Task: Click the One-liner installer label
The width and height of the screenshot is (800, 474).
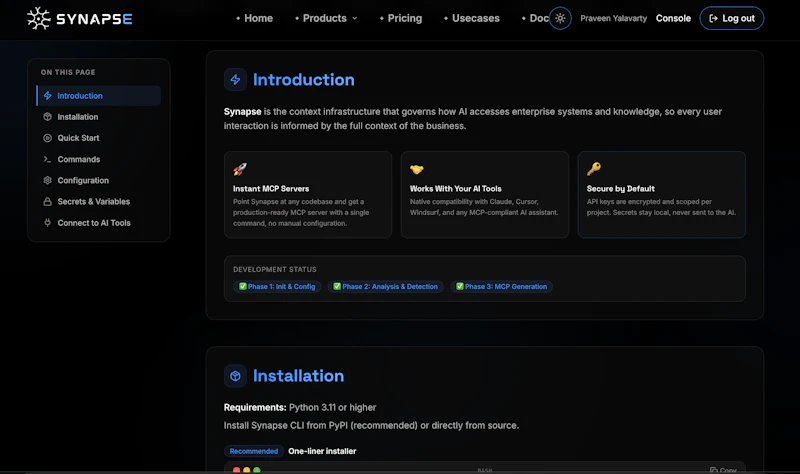Action: (322, 451)
